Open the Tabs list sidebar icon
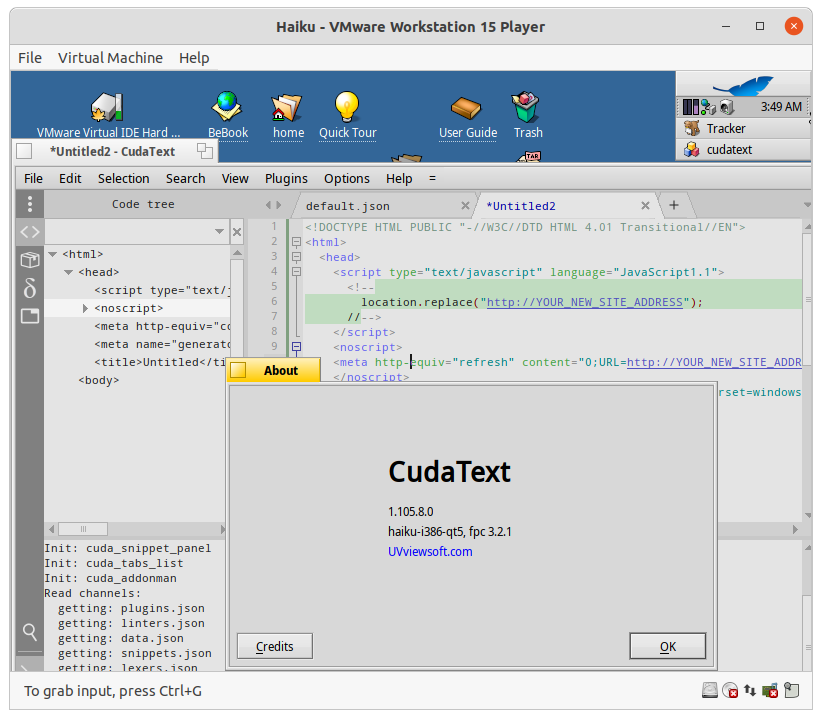Image resolution: width=822 pixels, height=719 pixels. [30, 317]
